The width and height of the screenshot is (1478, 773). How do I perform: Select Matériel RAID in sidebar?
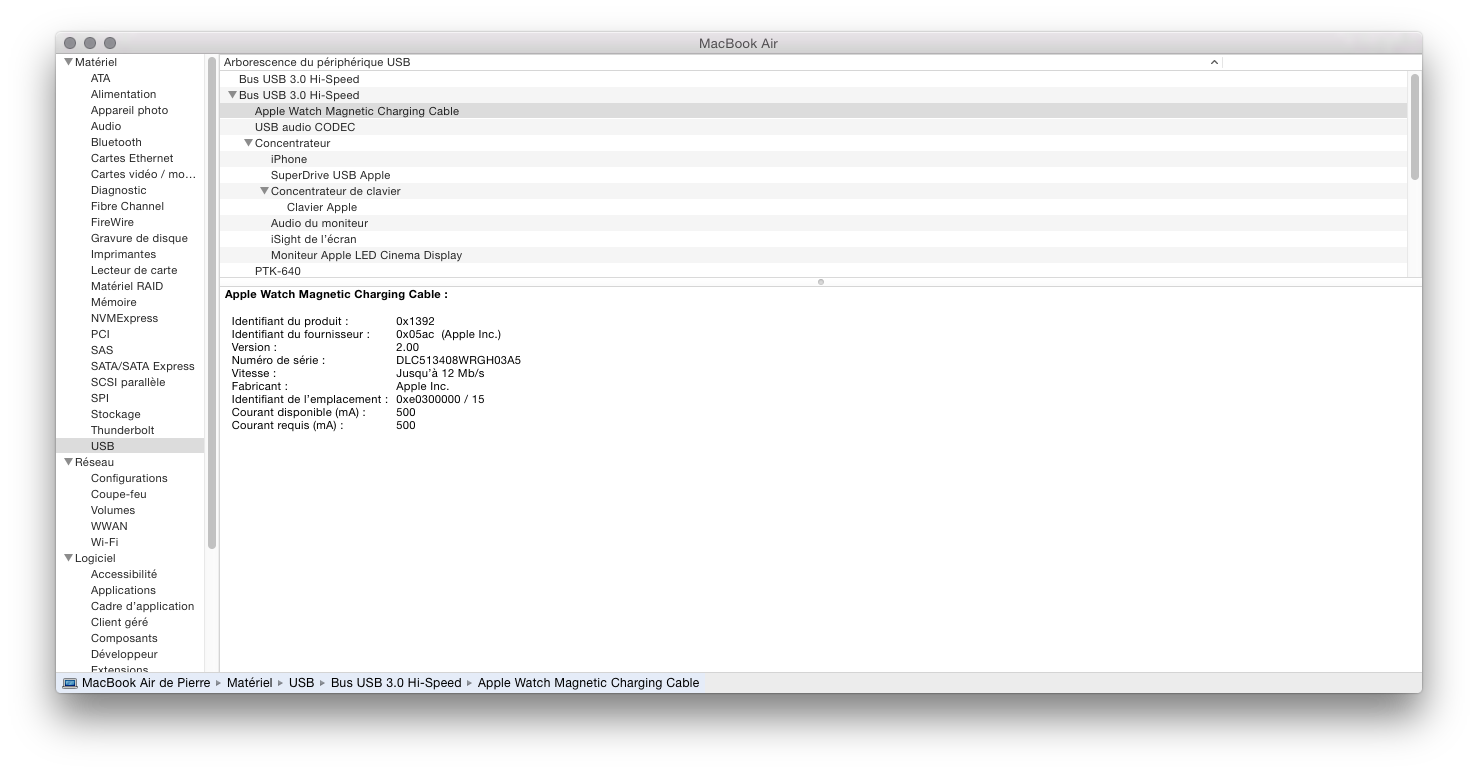pos(127,286)
